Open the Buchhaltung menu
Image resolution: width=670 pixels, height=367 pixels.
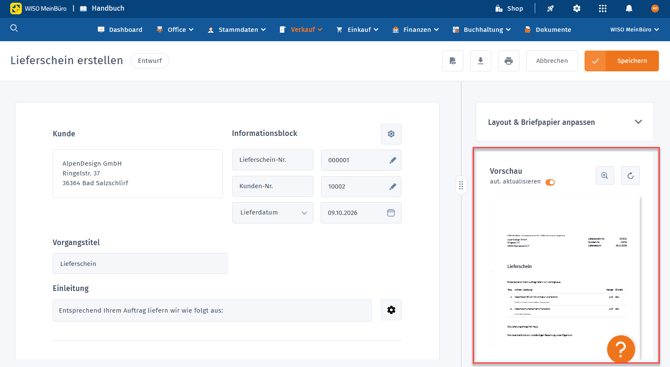pyautogui.click(x=482, y=29)
